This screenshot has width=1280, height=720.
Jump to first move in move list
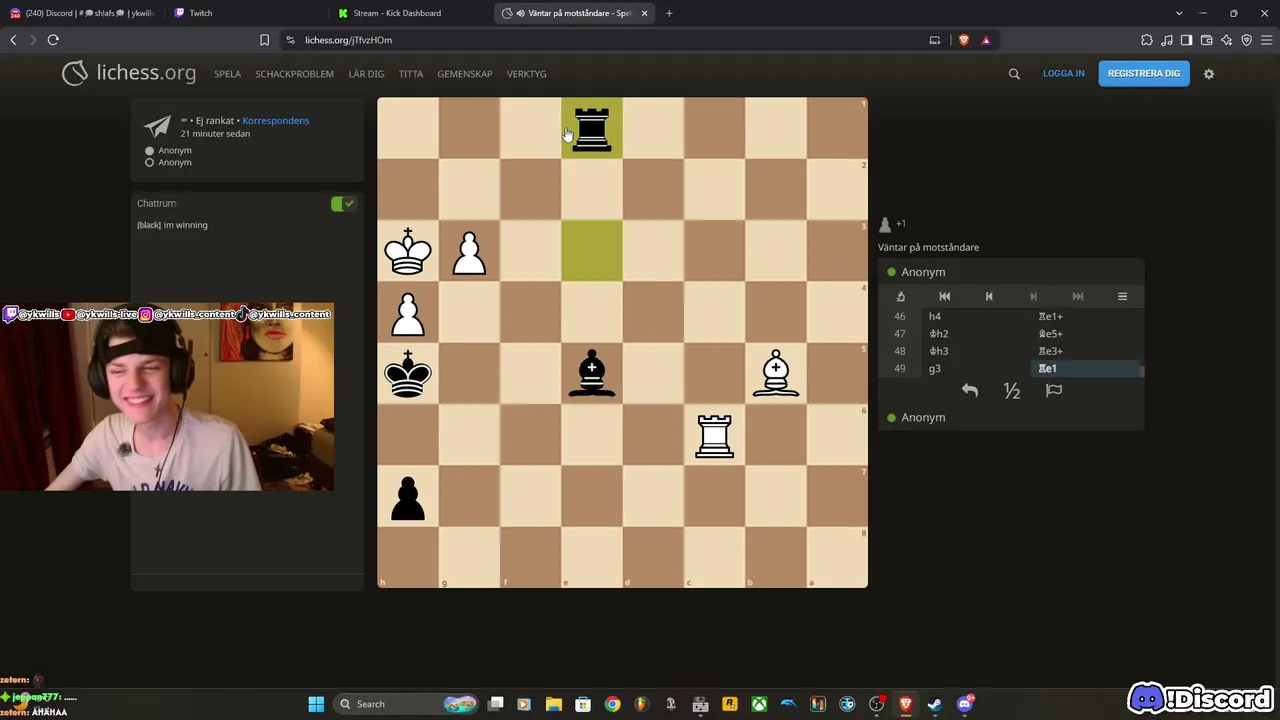pos(944,297)
